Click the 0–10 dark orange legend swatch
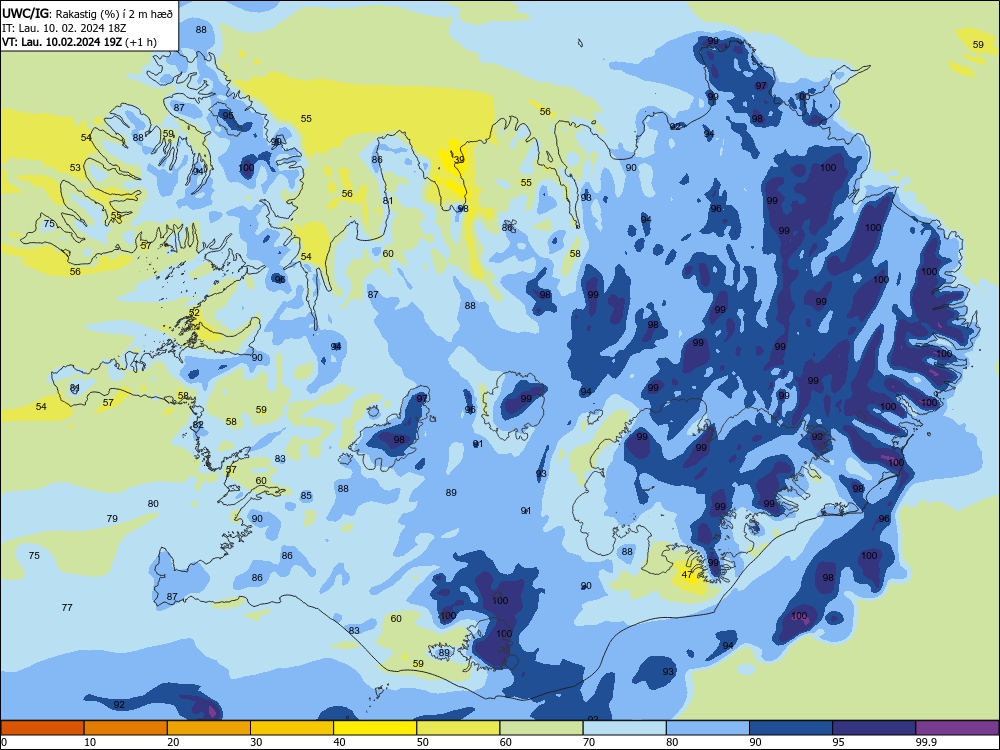 [42, 728]
